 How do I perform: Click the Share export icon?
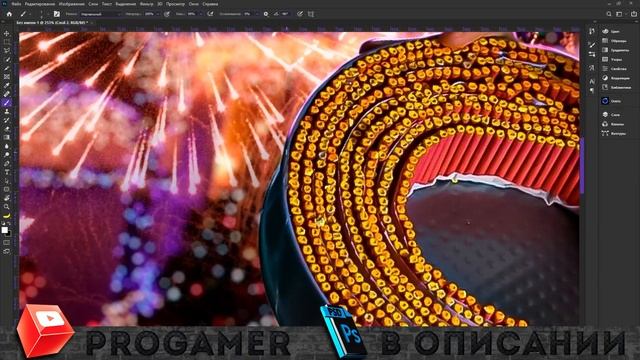(x=633, y=14)
